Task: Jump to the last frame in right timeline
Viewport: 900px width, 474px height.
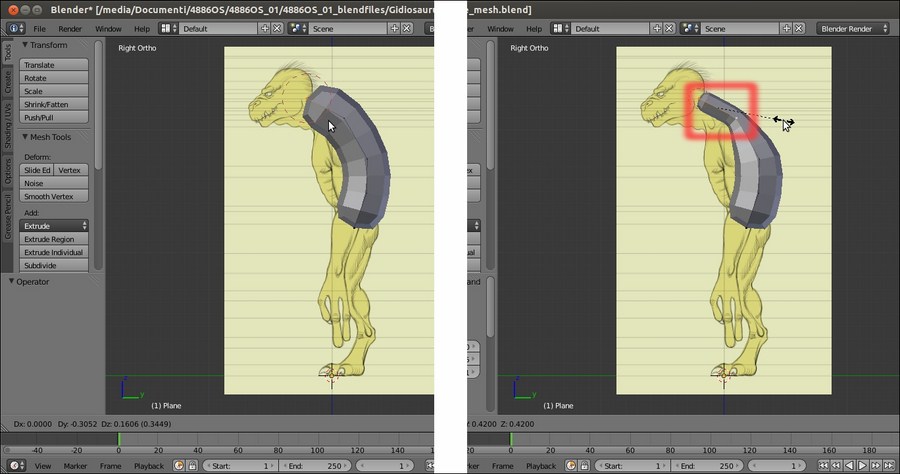Action: click(x=889, y=465)
